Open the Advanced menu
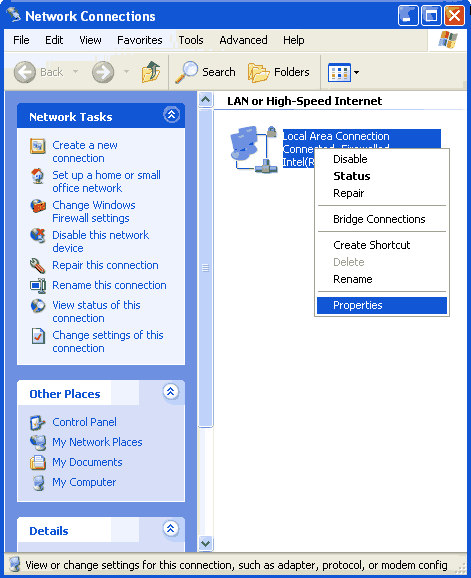The height and width of the screenshot is (578, 471). (243, 40)
